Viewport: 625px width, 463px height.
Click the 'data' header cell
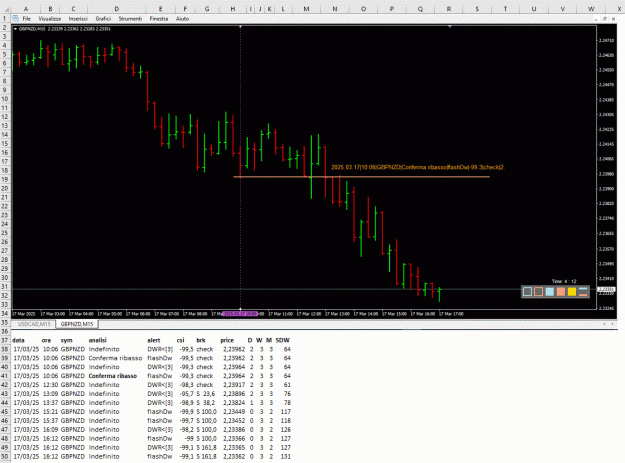tap(18, 340)
